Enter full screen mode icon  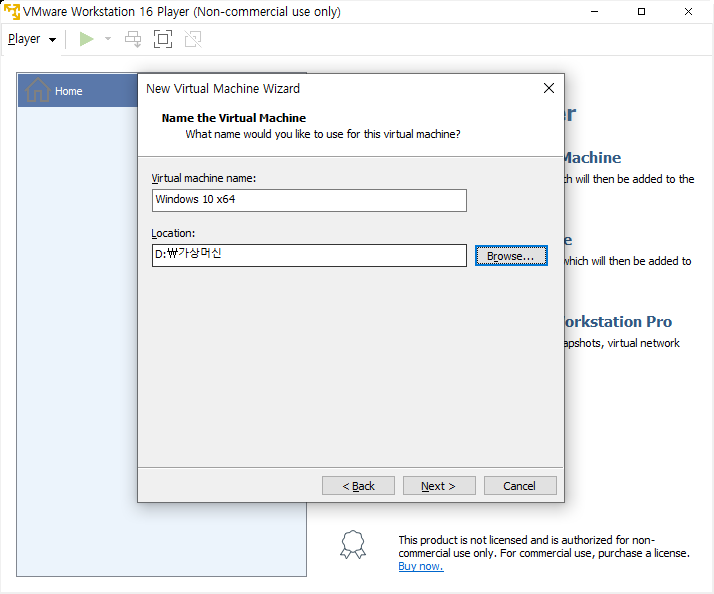[163, 39]
